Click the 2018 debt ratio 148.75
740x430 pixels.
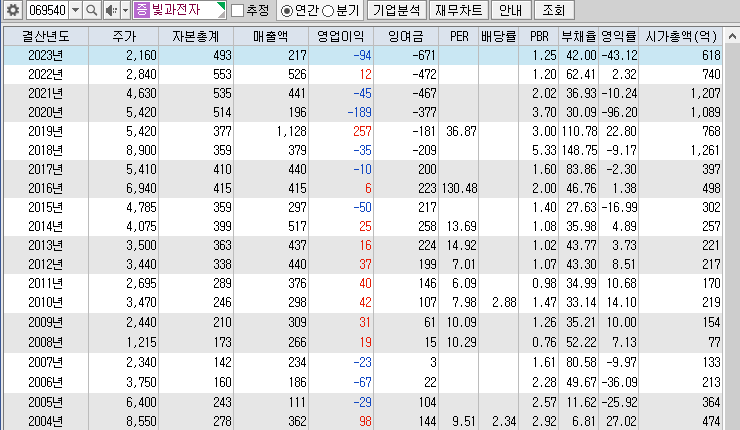pos(579,150)
